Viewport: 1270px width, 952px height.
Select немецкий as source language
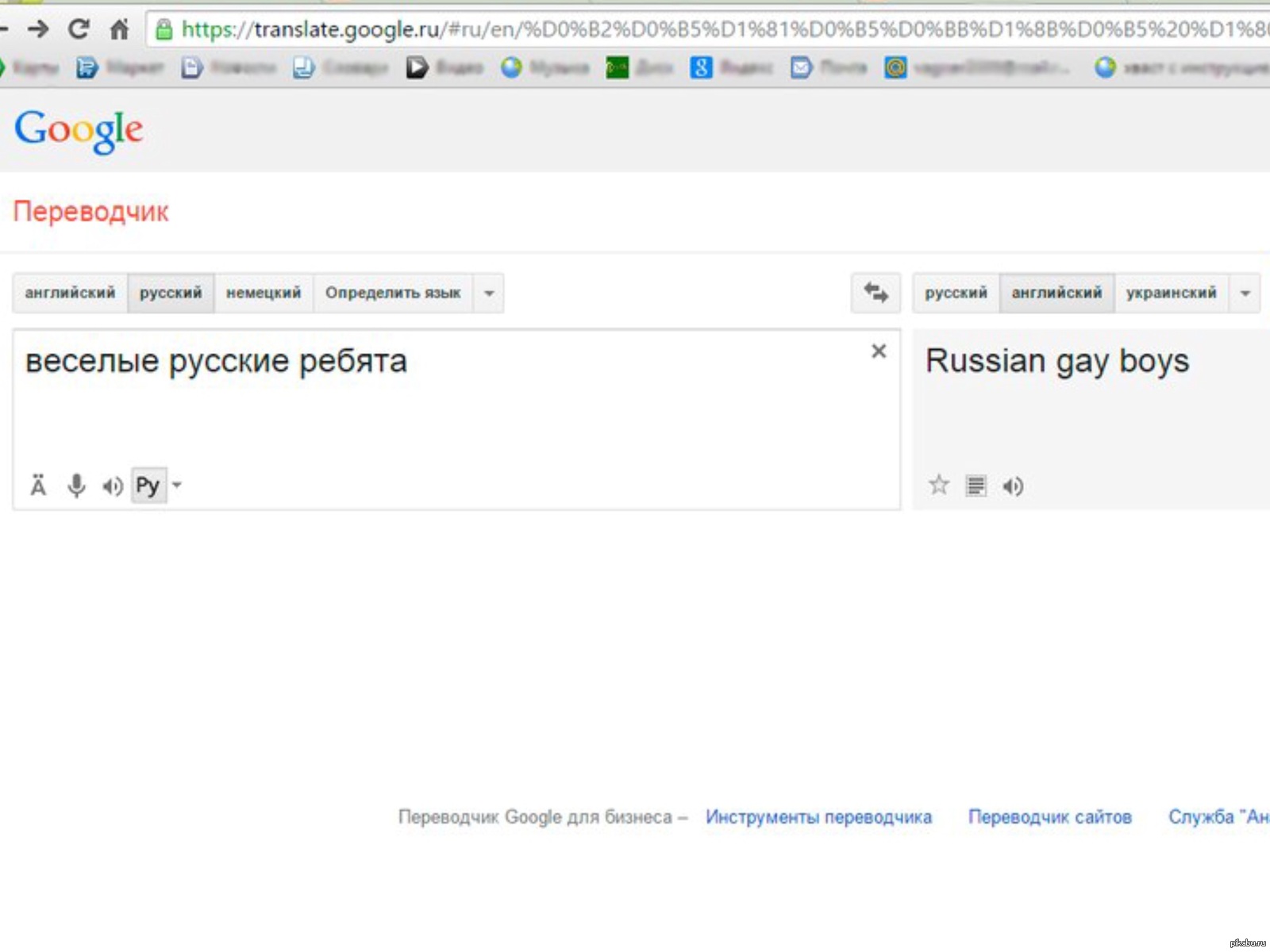(x=264, y=293)
